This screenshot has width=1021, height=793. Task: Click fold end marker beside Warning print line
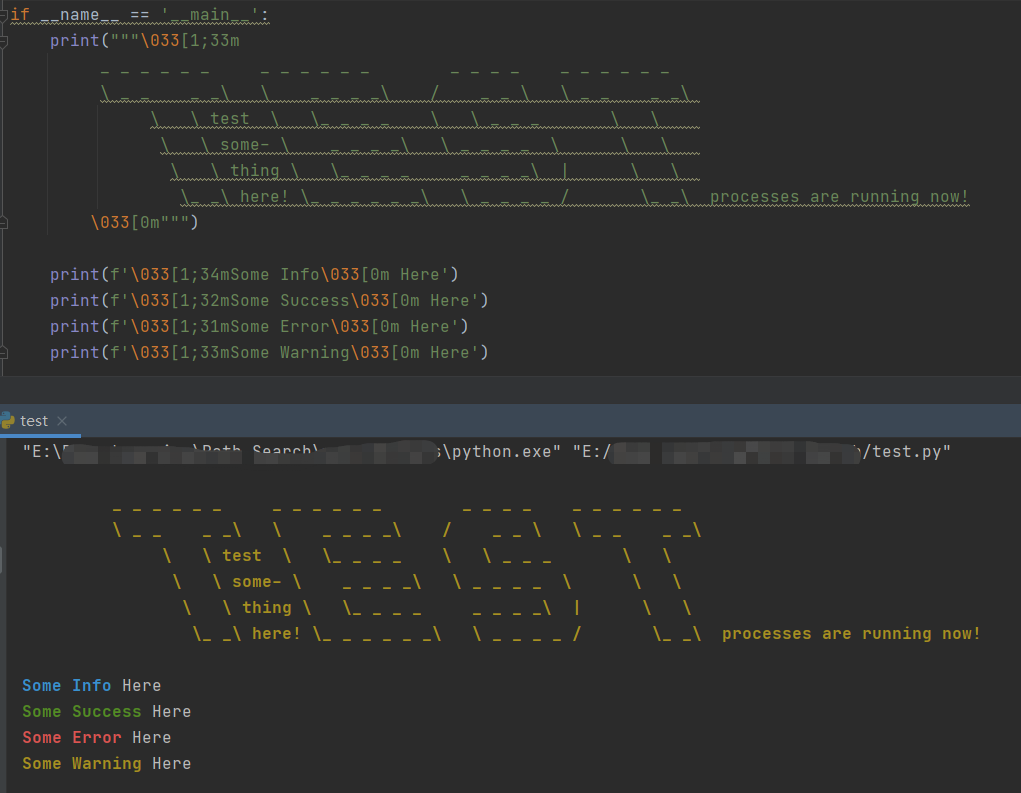[3, 353]
